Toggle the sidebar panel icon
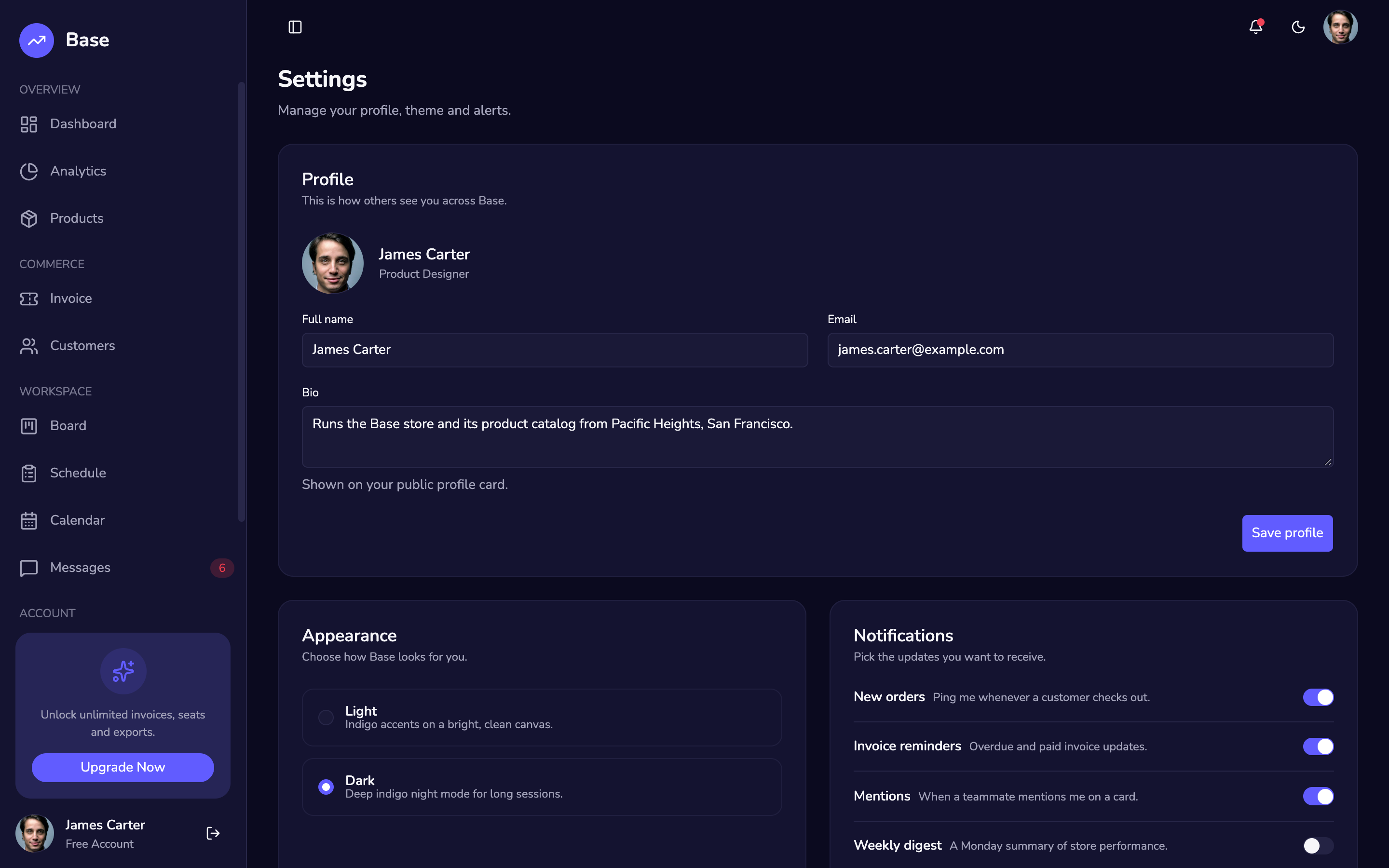 (x=295, y=27)
